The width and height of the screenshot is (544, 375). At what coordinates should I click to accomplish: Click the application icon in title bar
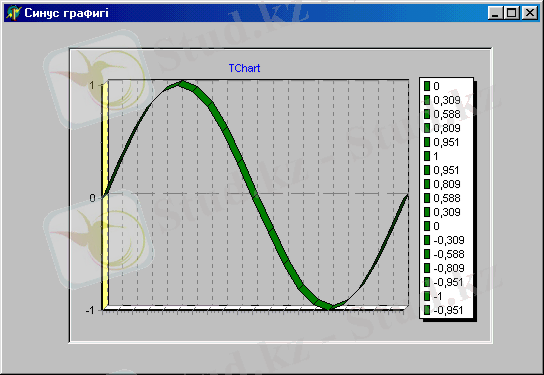pos(13,13)
